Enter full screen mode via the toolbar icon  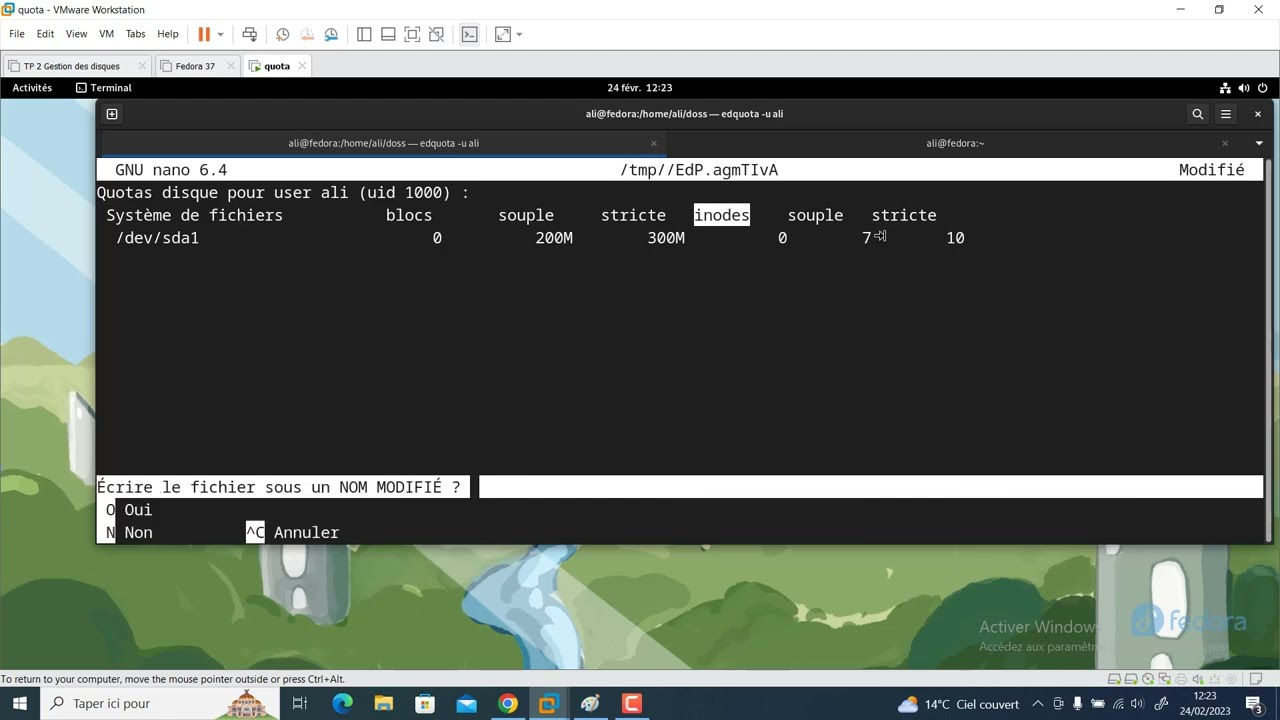coord(412,34)
